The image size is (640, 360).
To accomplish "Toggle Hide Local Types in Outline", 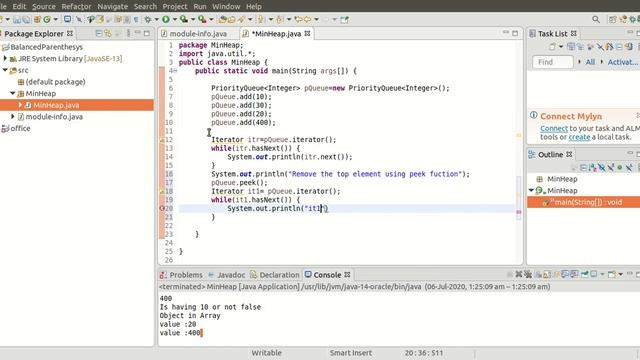I will 629,167.
